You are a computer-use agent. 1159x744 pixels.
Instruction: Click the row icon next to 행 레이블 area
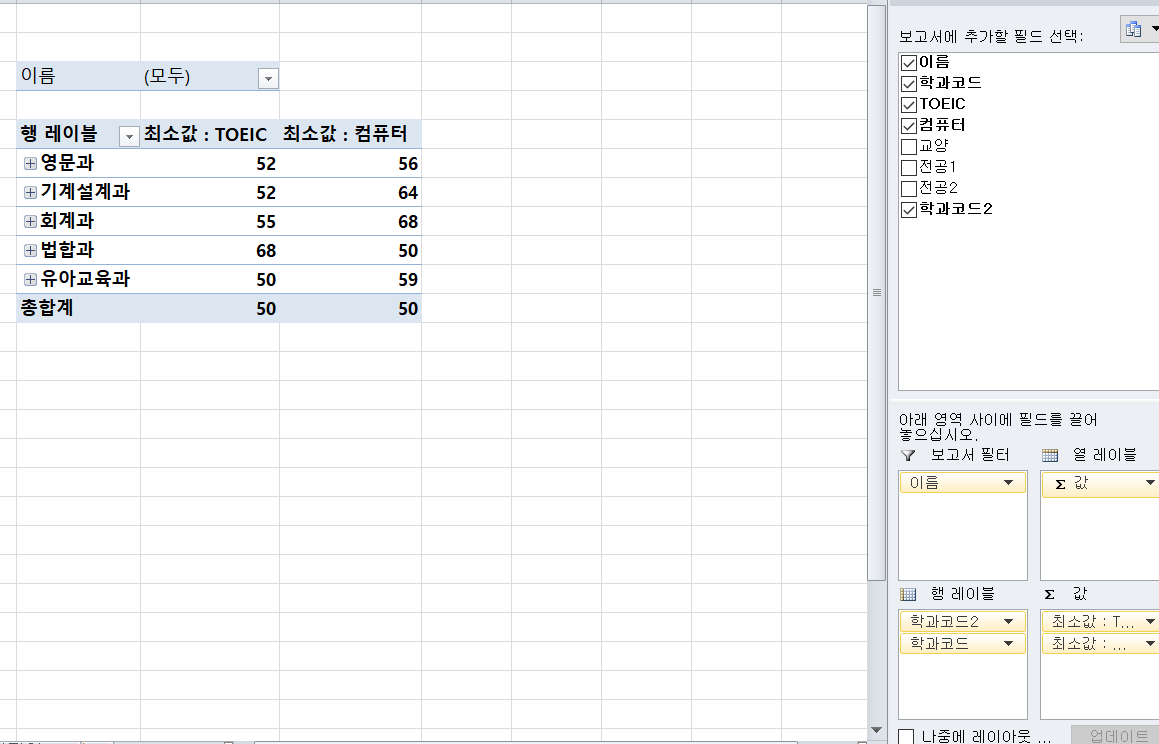(908, 594)
